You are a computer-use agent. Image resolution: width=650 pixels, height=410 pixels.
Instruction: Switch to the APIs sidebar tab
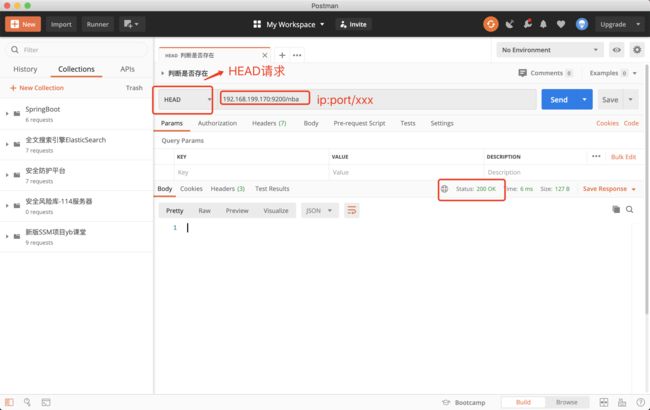pos(127,69)
